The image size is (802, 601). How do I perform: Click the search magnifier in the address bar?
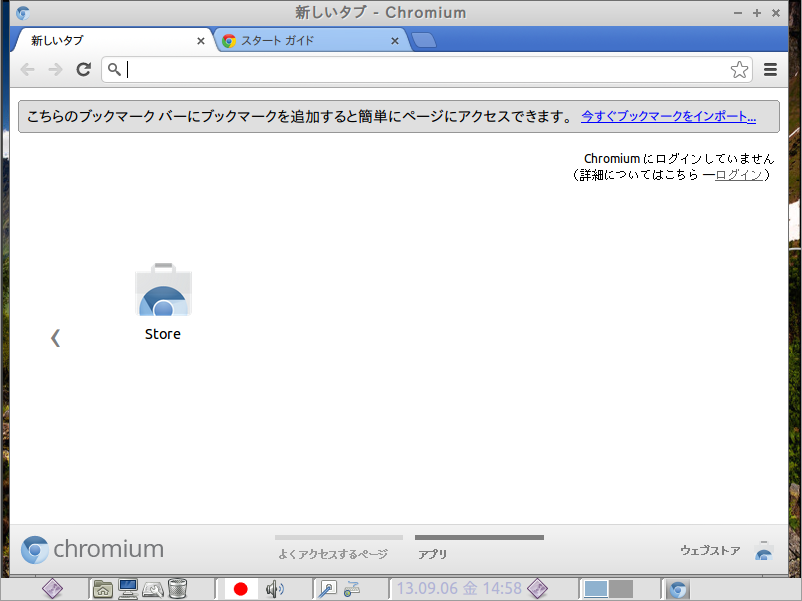click(114, 69)
